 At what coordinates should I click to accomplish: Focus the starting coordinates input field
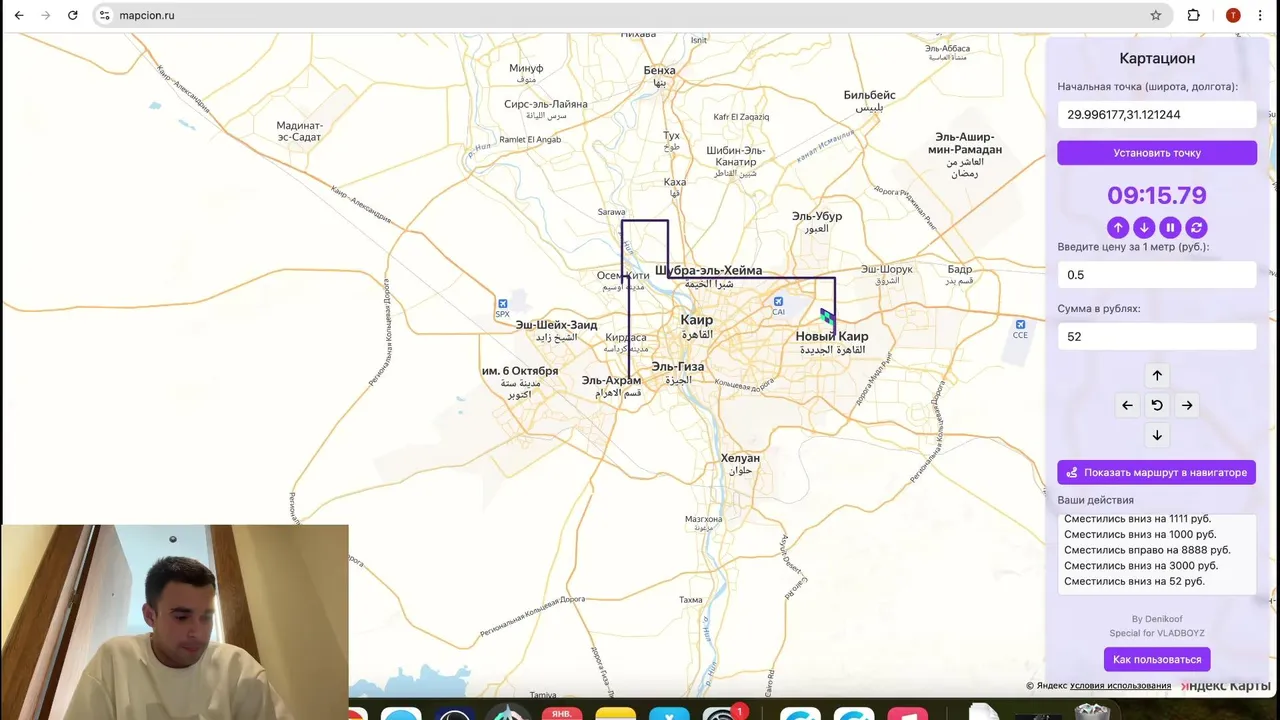tap(1157, 115)
